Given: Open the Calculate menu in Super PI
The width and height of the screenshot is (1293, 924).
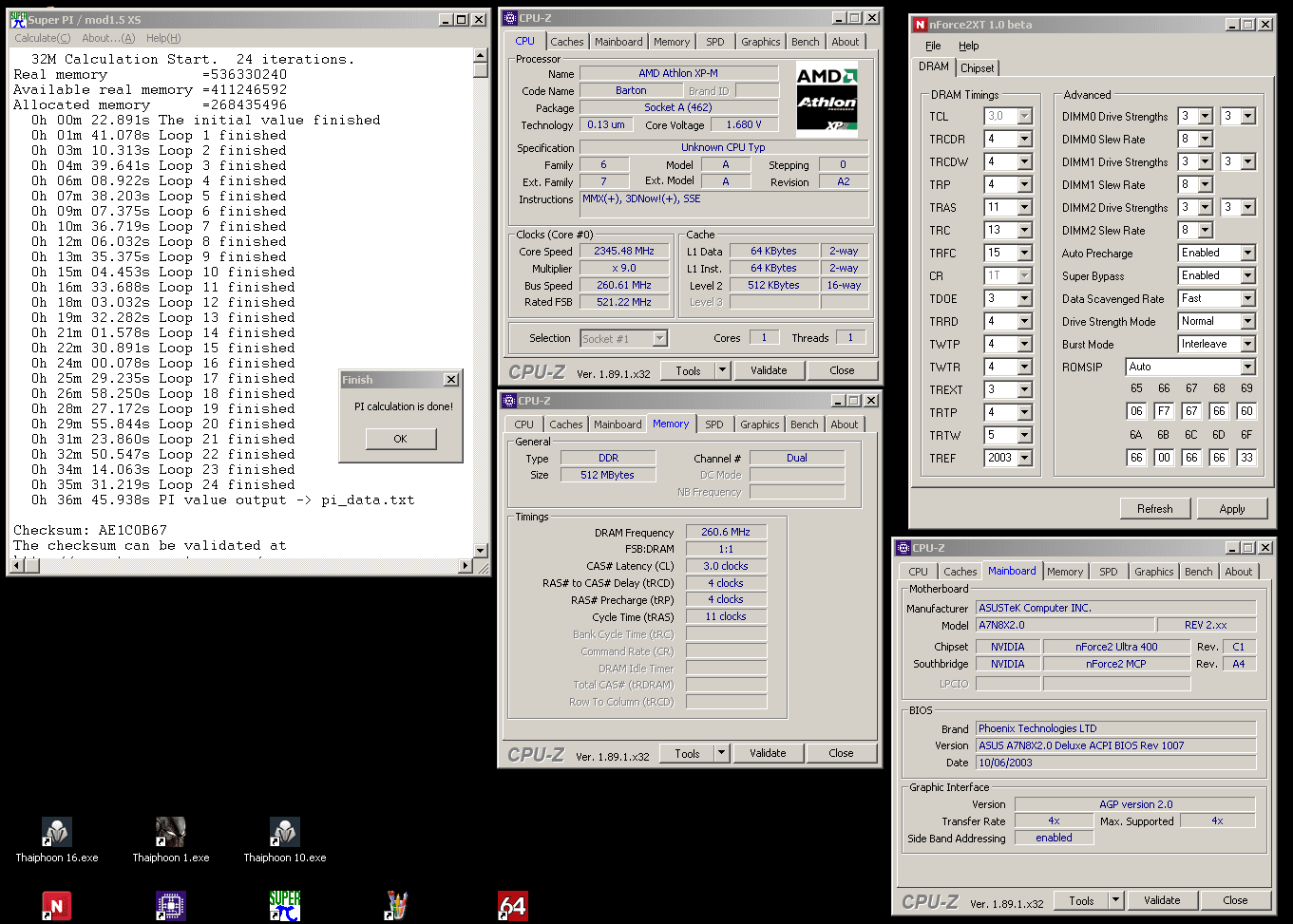Looking at the screenshot, I should (x=42, y=38).
